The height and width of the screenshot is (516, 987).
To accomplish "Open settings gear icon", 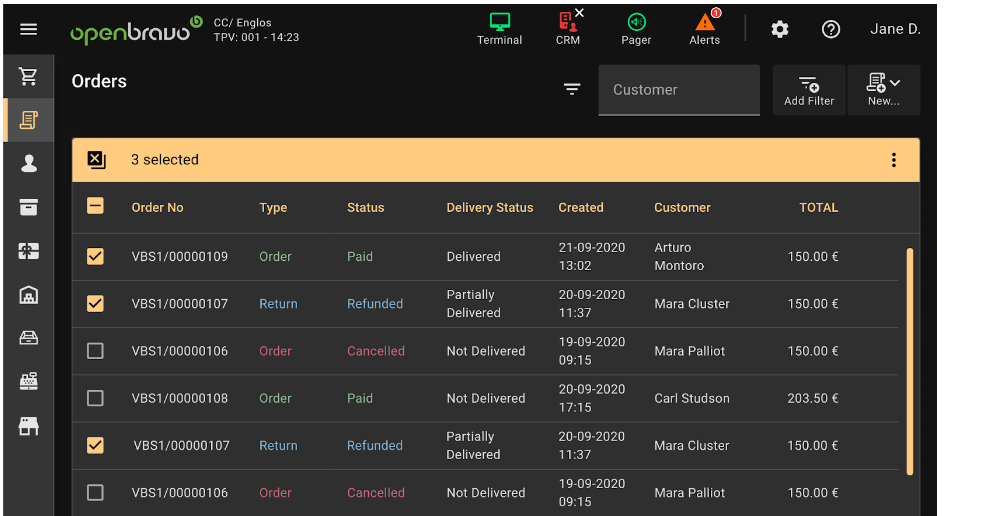I will [780, 29].
